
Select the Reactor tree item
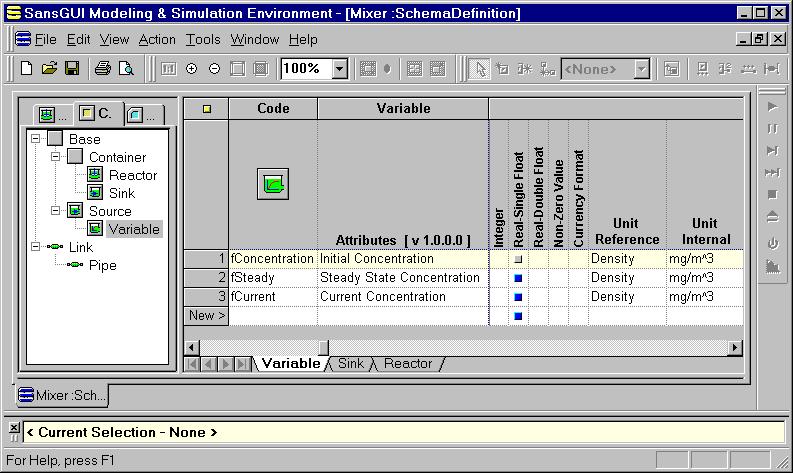(133, 175)
